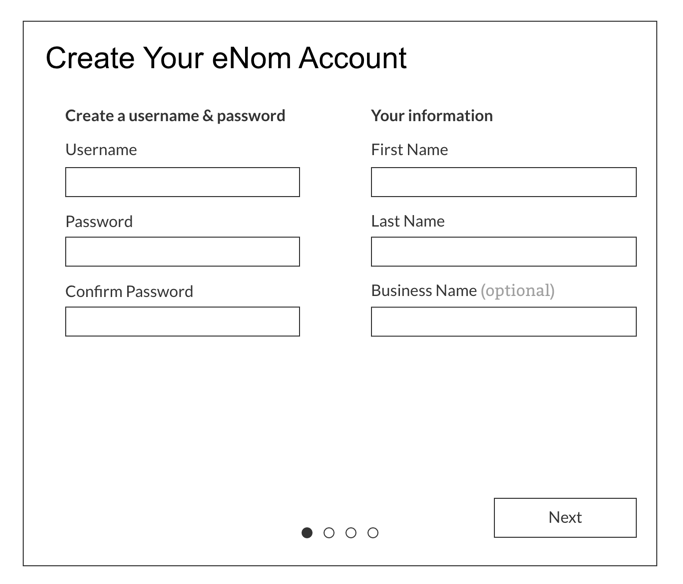Switch to the fourth step dot
The height and width of the screenshot is (584, 683).
point(373,533)
